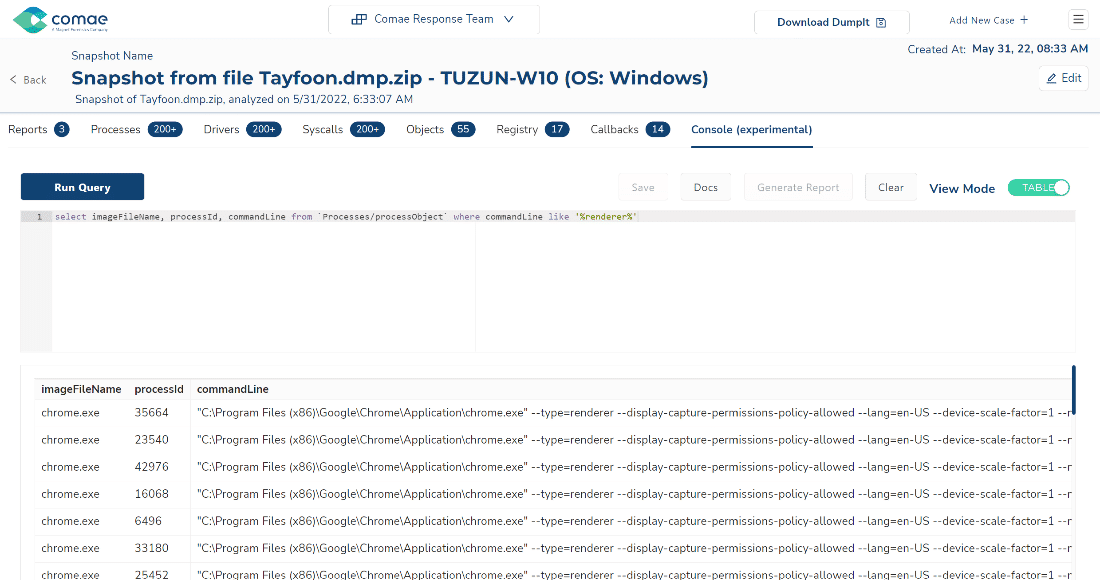
Task: Expand the Comae Response Team dropdown
Action: tap(434, 20)
